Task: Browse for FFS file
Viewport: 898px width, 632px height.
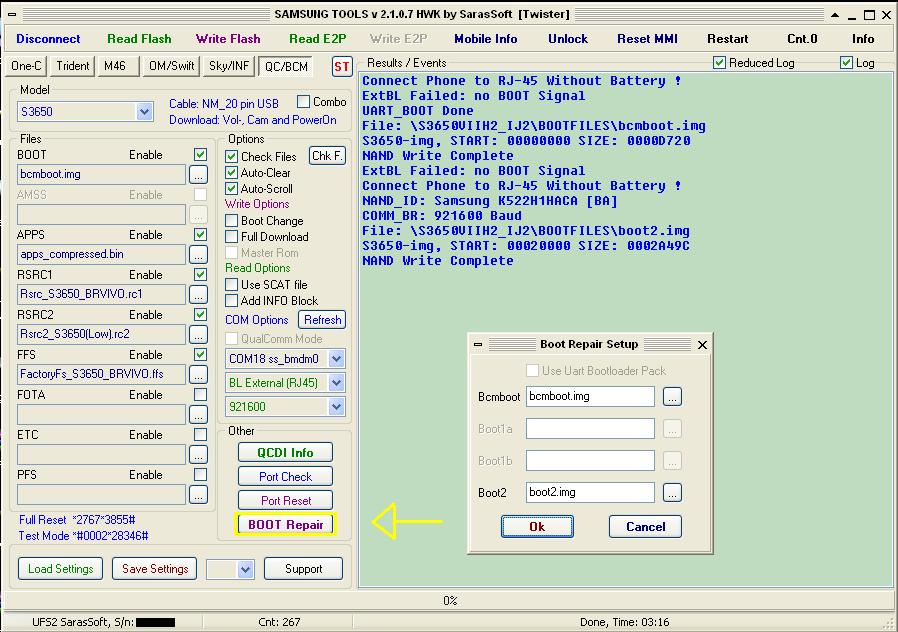Action: point(198,374)
